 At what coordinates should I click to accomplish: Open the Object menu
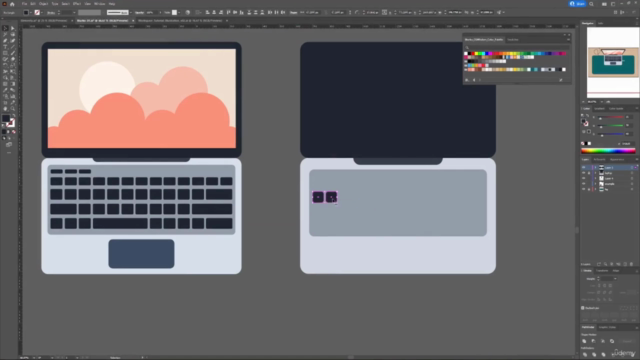pos(43,4)
